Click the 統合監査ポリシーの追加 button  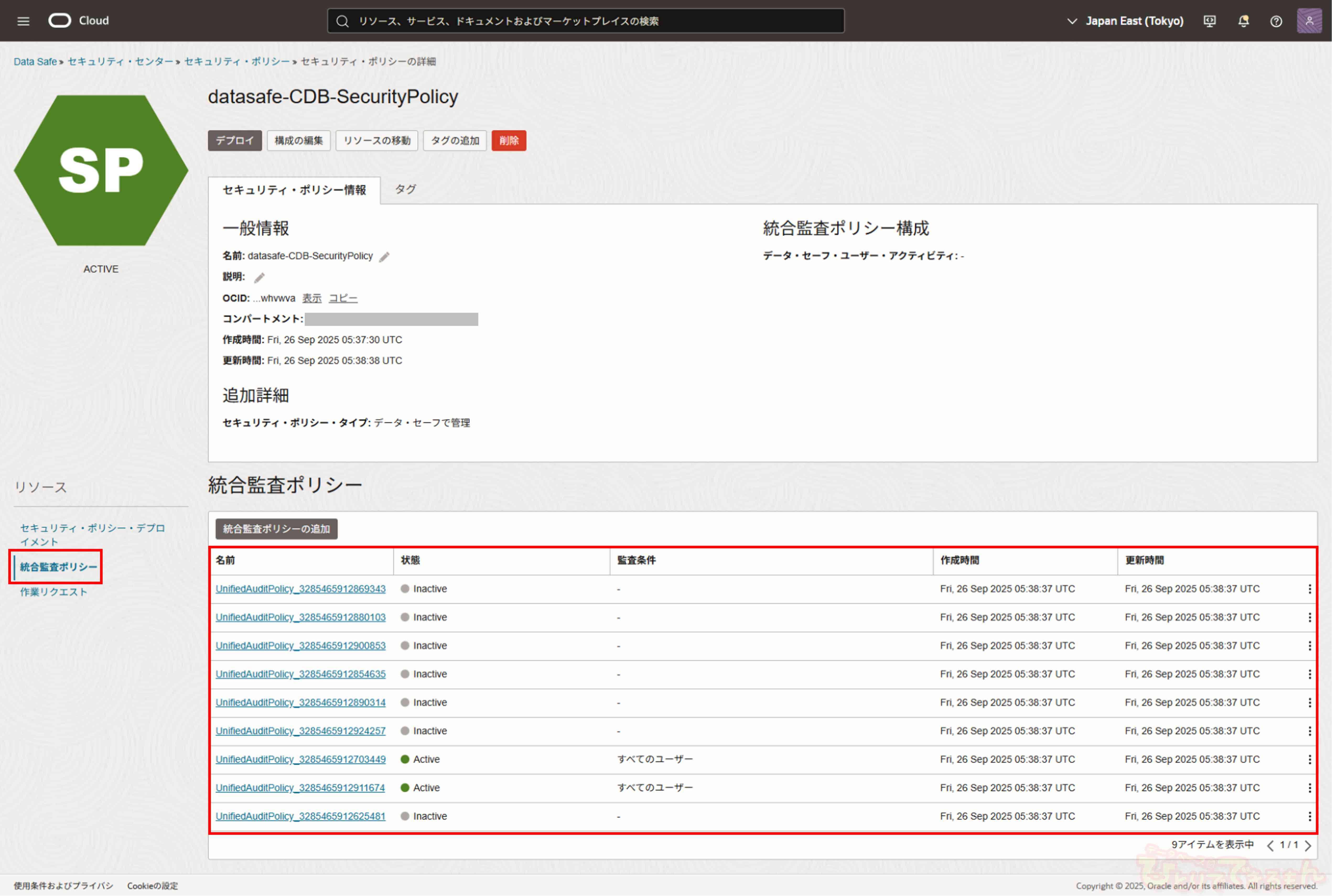[x=276, y=529]
